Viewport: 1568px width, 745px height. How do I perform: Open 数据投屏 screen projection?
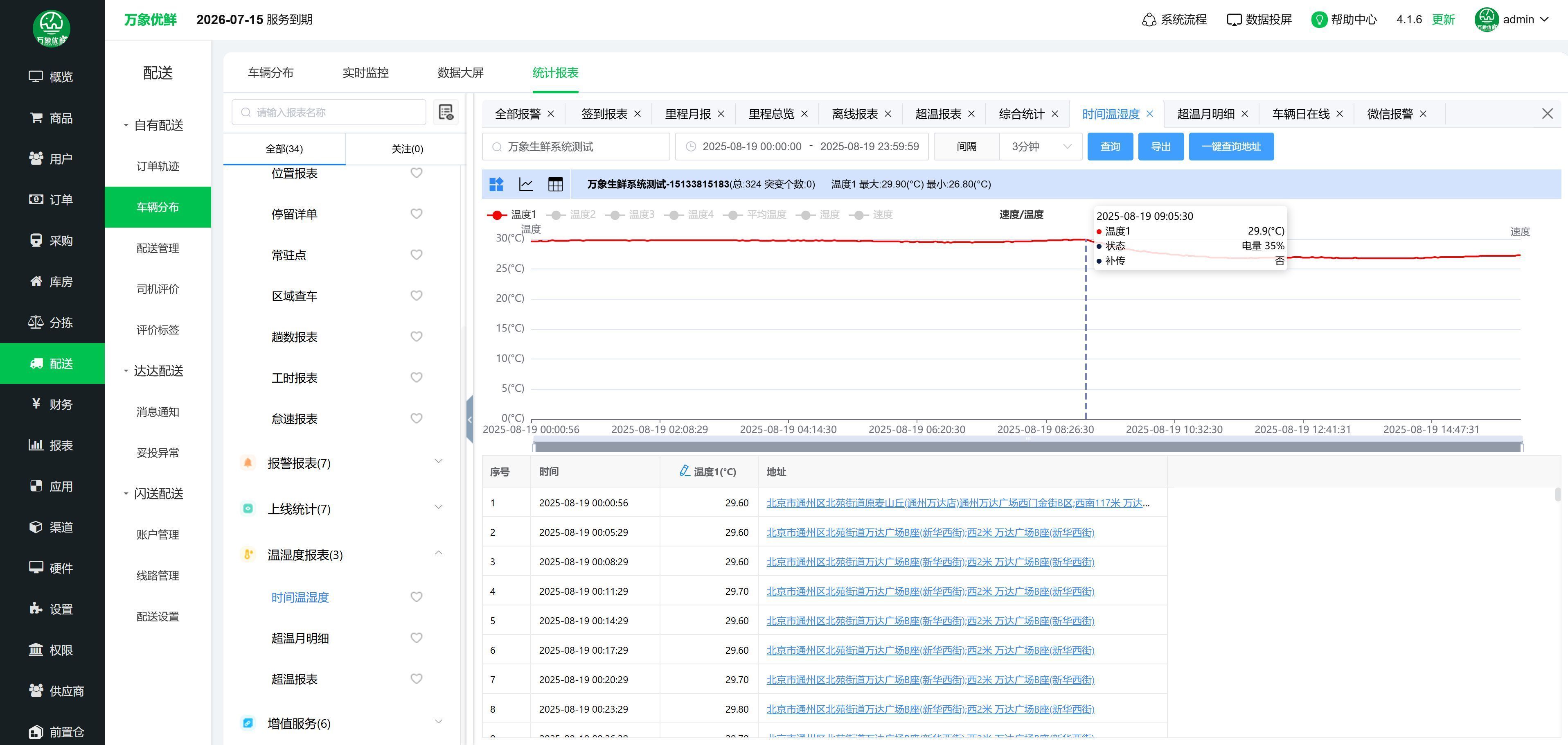[x=1259, y=20]
